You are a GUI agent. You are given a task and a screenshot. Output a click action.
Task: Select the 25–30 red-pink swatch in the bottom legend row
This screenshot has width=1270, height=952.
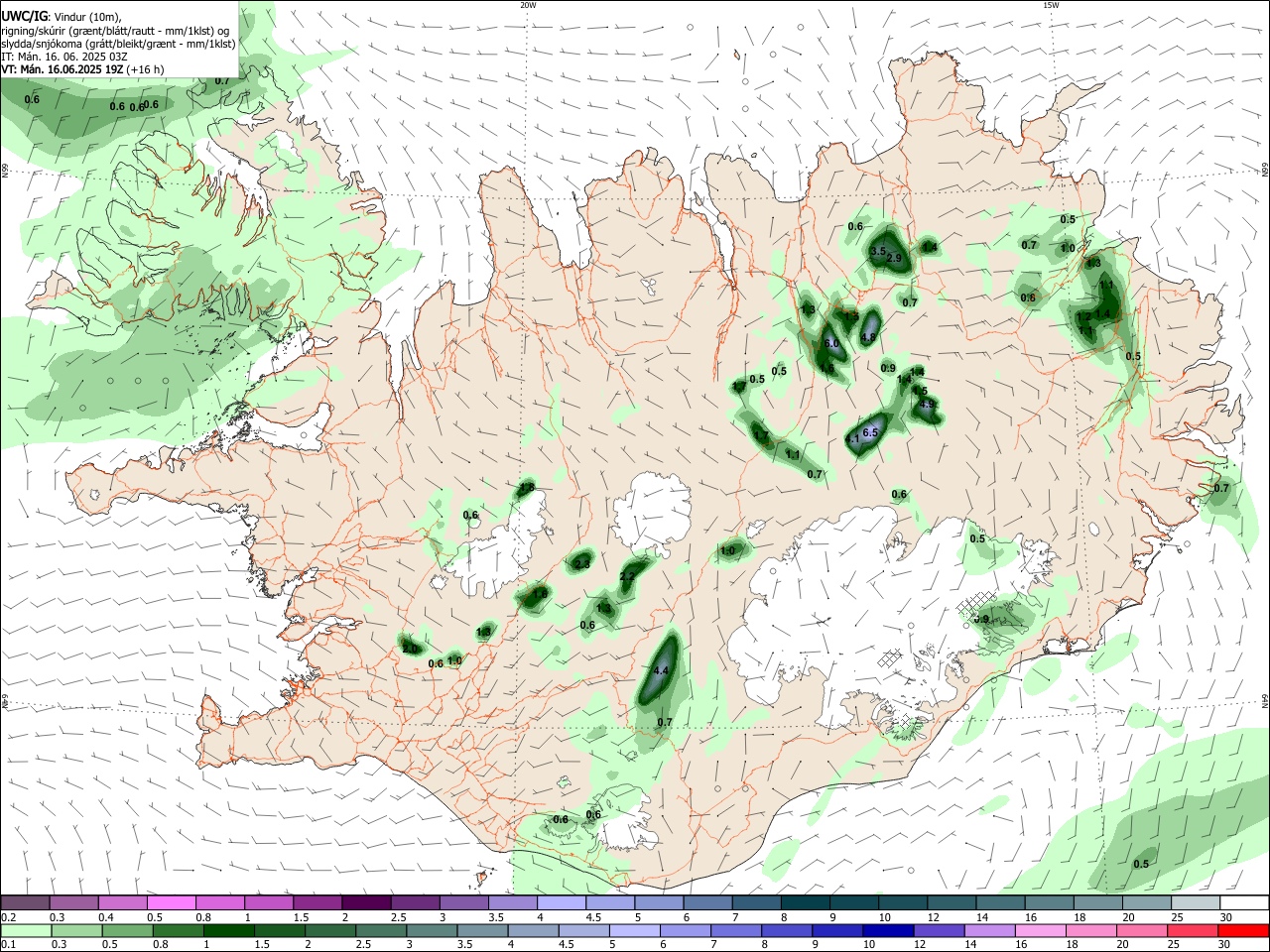point(1194,930)
